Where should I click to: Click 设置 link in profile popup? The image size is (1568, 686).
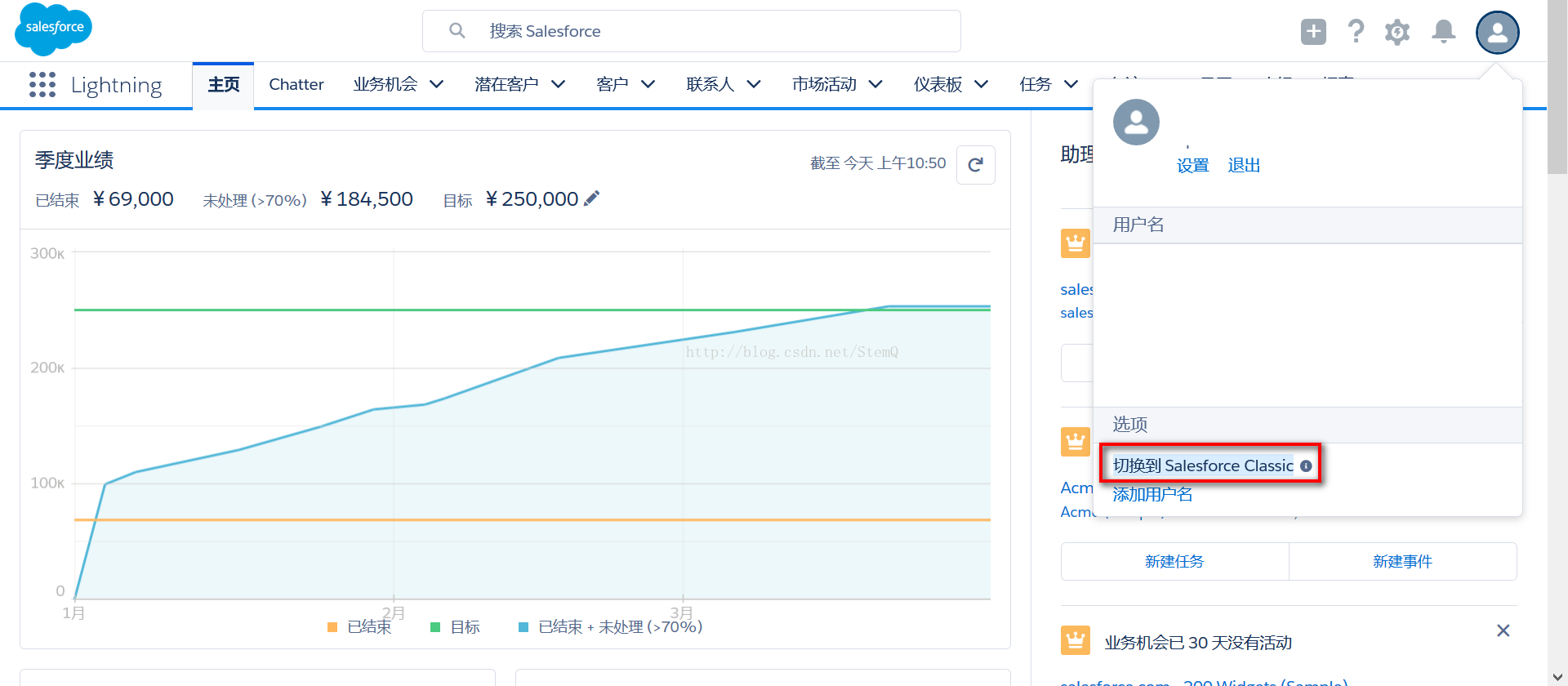(1193, 166)
